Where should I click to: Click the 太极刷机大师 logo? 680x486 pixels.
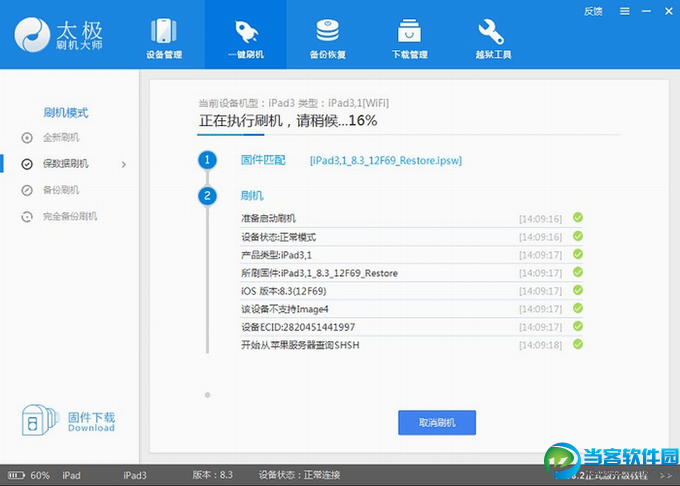[59, 35]
